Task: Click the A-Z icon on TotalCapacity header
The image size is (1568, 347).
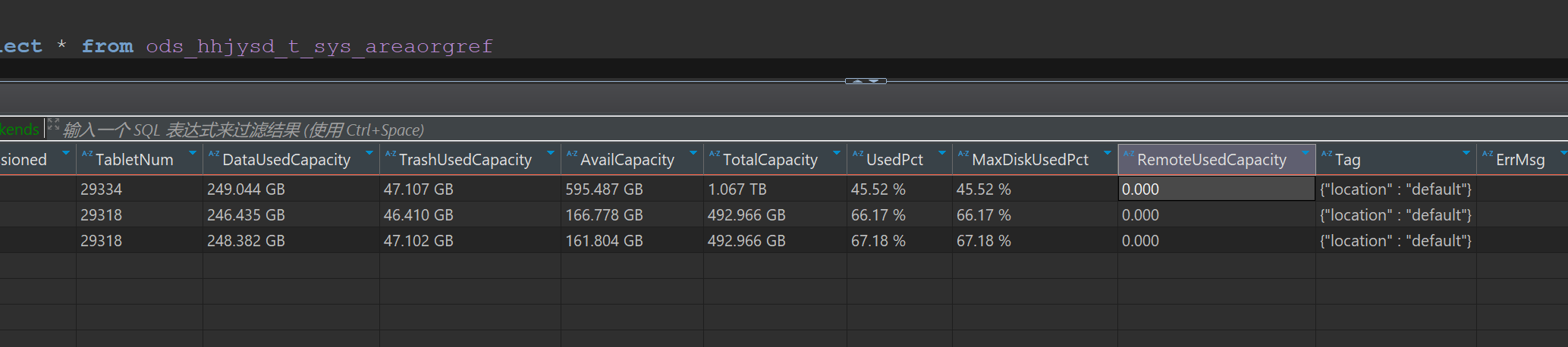Action: (x=714, y=155)
